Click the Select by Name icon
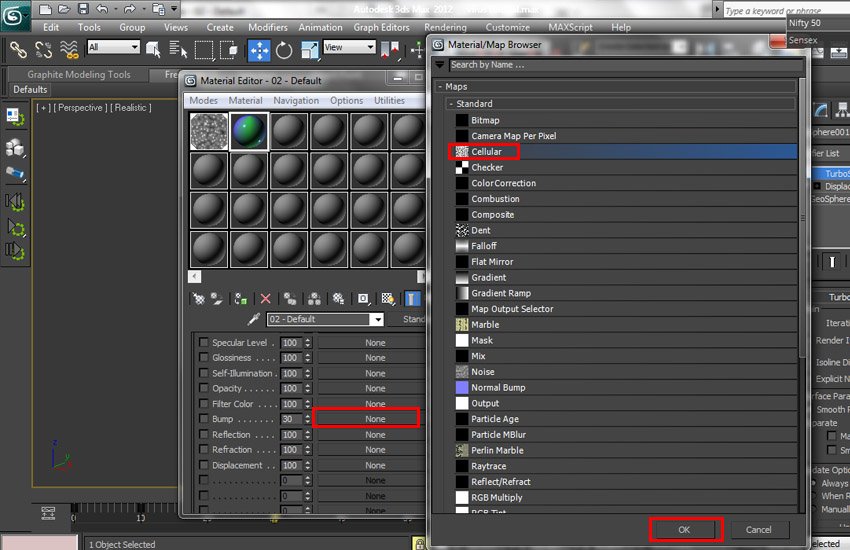 tap(178, 49)
